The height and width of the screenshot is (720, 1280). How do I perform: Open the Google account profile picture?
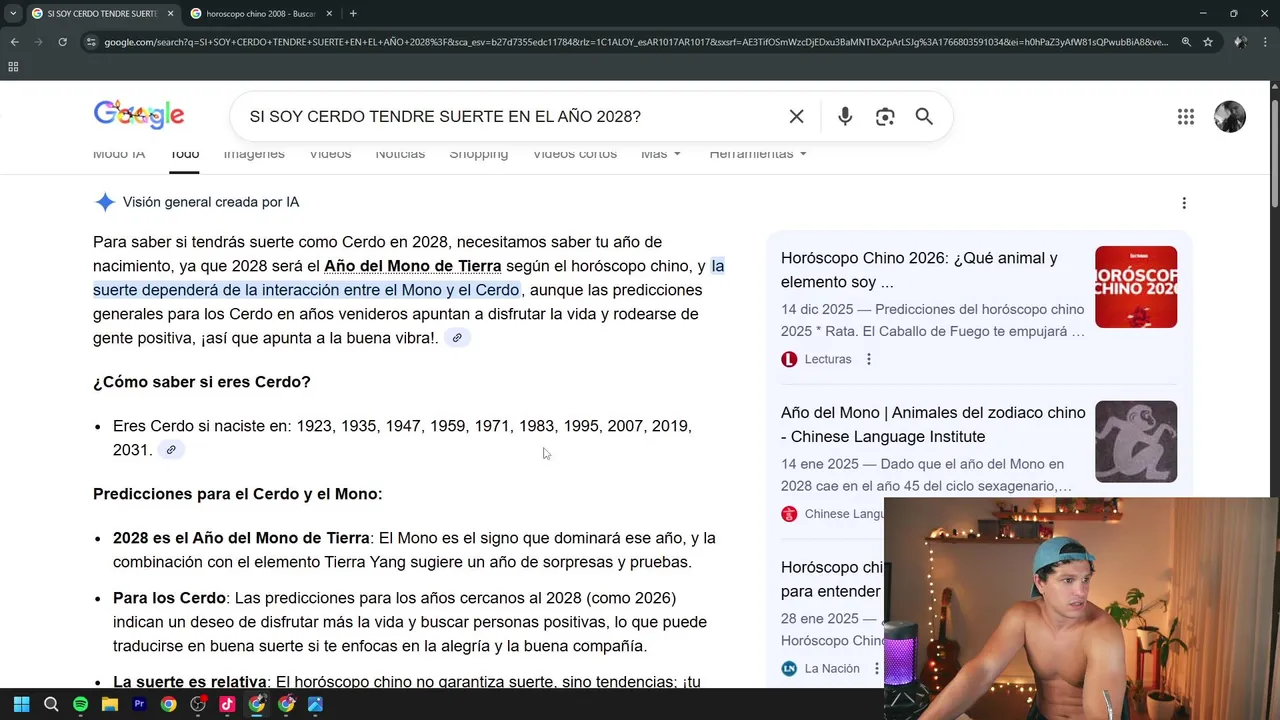1230,116
